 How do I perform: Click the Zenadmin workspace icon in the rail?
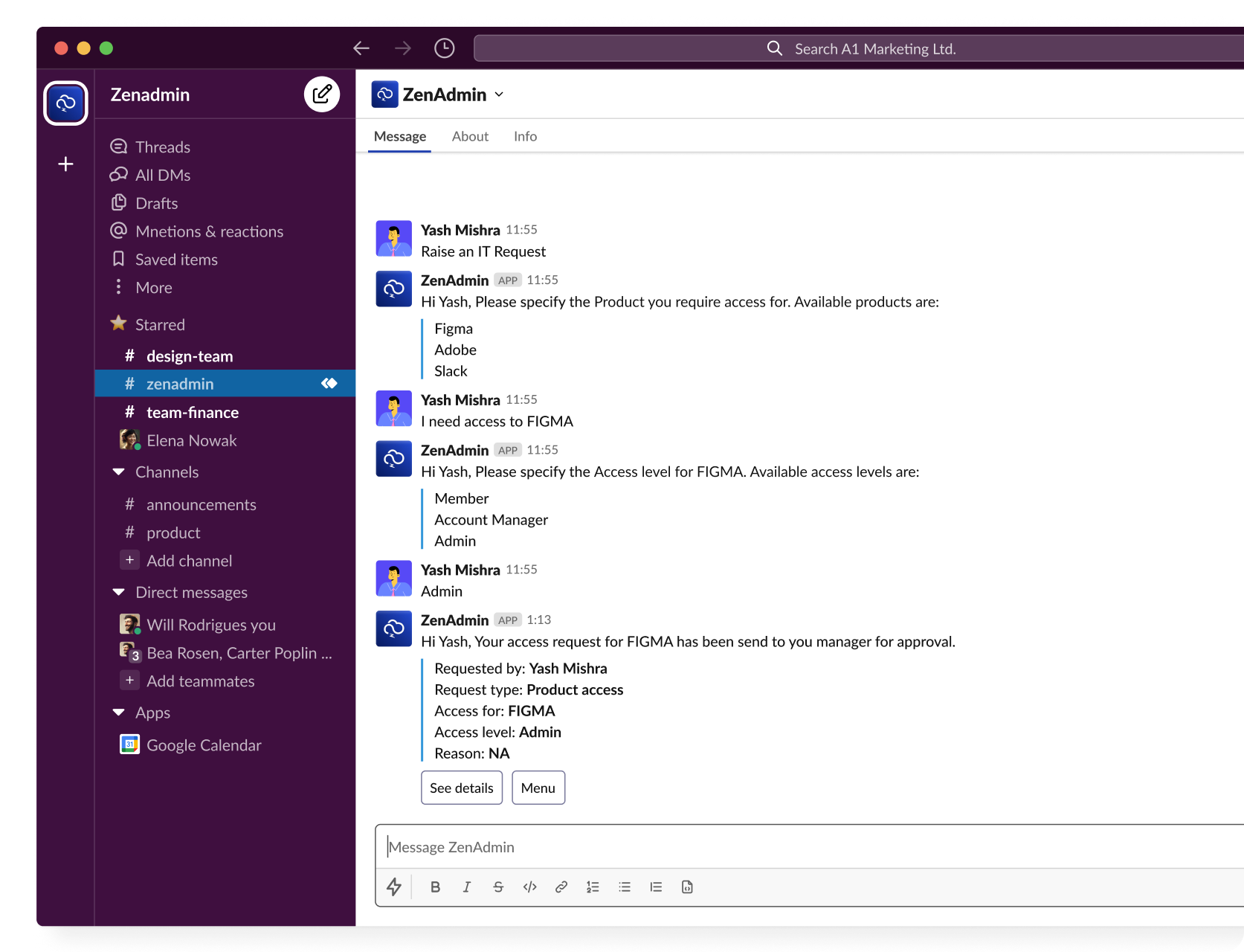point(65,103)
